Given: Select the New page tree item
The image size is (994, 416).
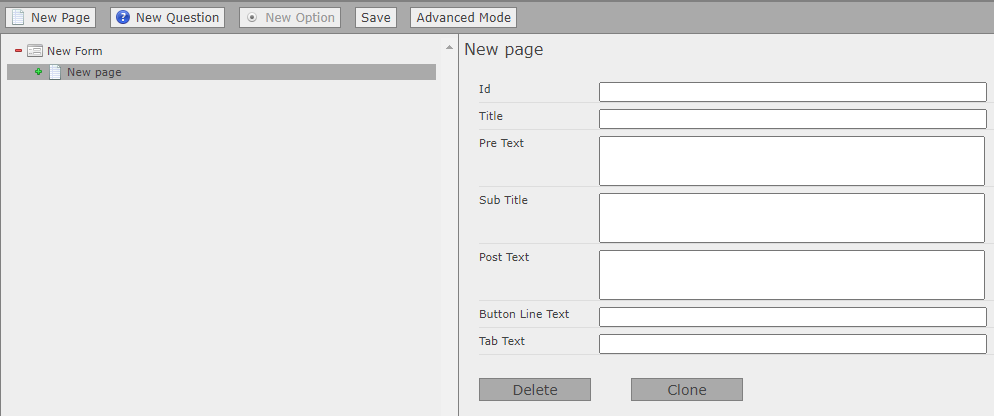Looking at the screenshot, I should (x=94, y=72).
